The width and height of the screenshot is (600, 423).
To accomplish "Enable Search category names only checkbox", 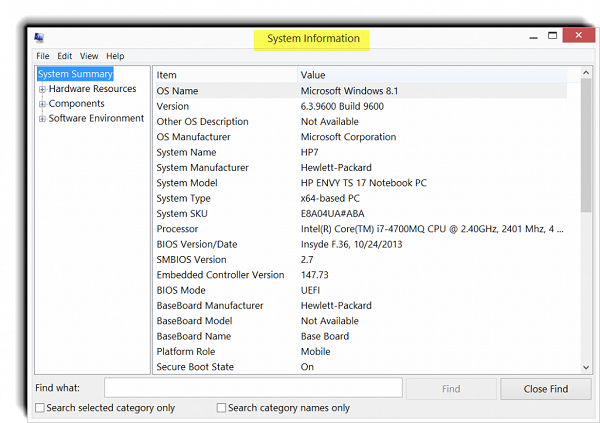I will (x=222, y=408).
